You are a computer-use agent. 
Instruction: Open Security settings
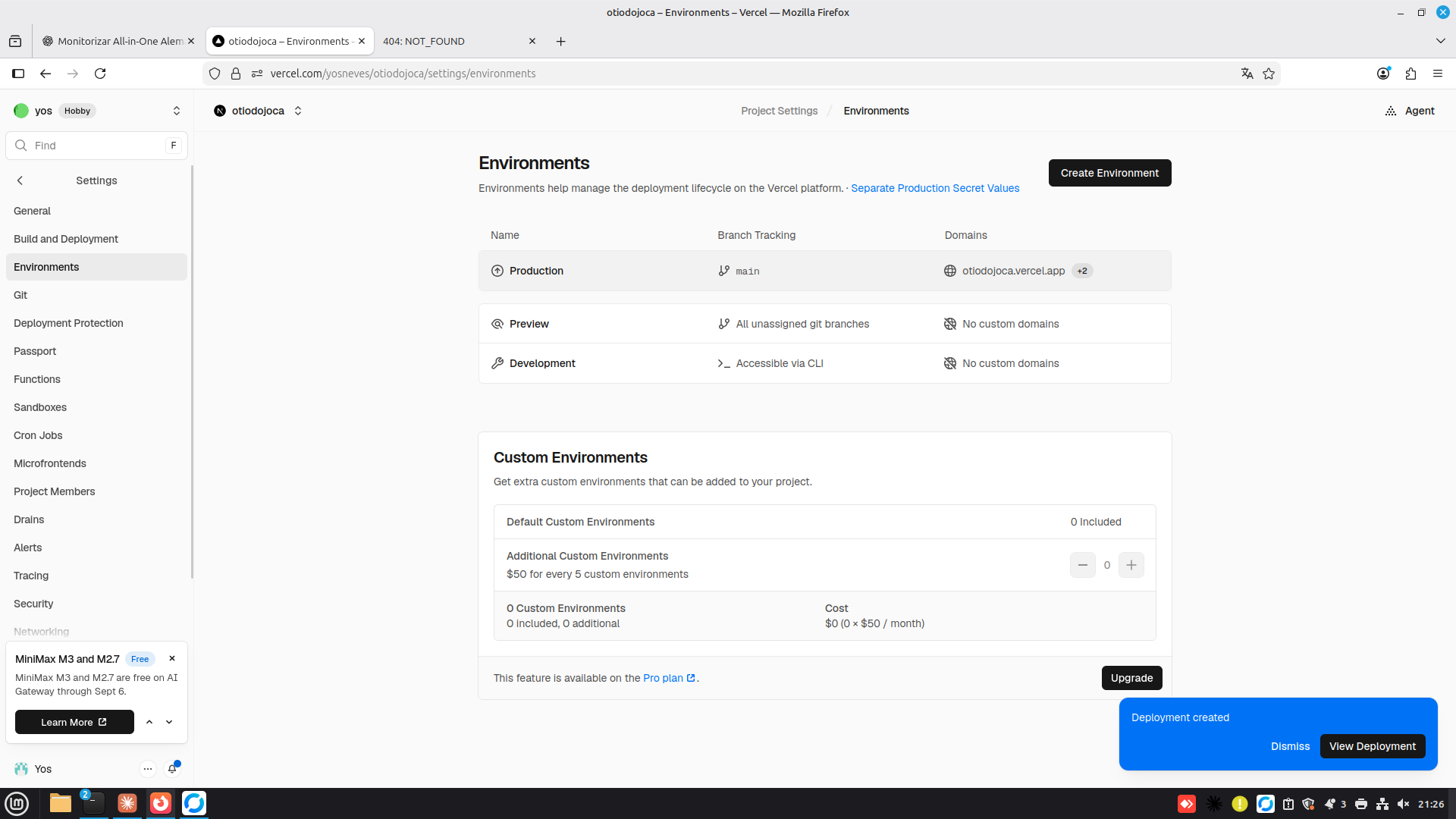pyautogui.click(x=96, y=604)
